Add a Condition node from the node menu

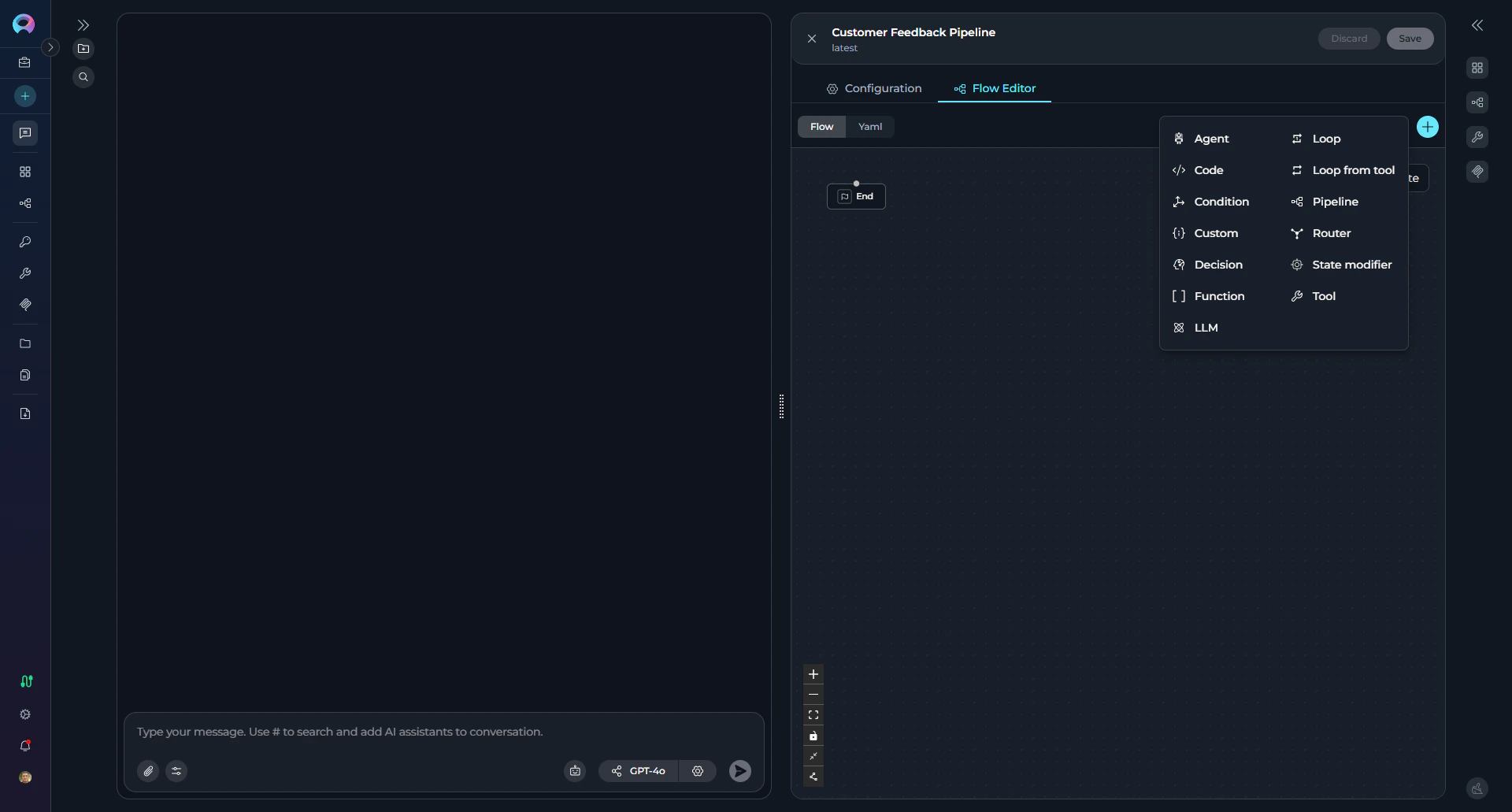coord(1221,201)
